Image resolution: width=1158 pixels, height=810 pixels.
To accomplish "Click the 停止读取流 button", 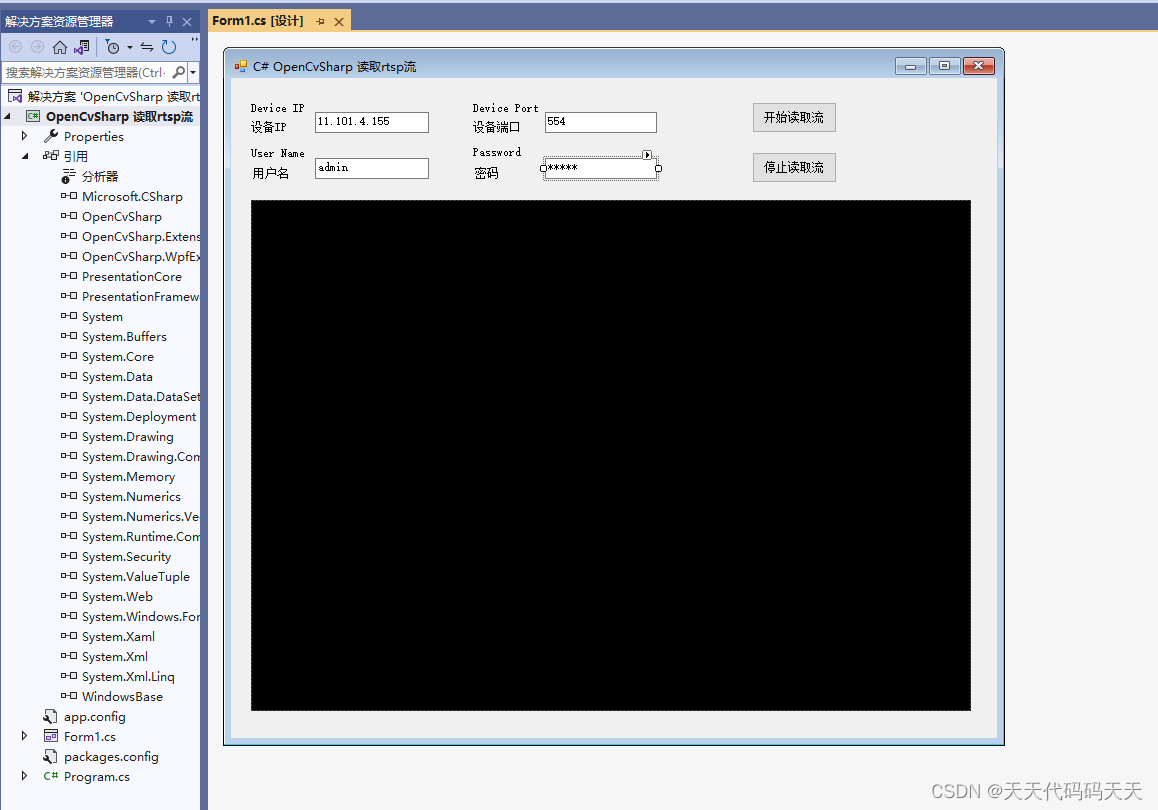I will 794,168.
